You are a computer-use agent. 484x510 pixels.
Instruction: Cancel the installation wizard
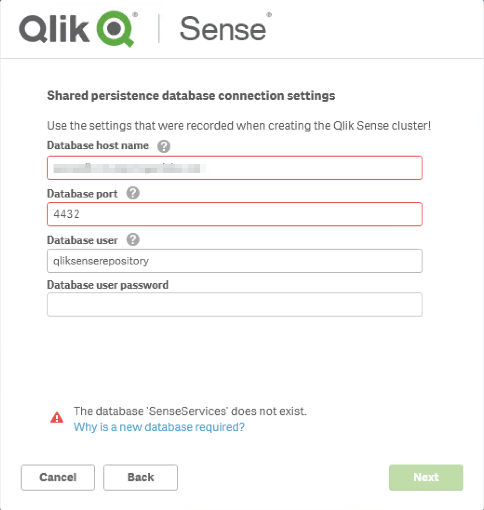pos(58,477)
